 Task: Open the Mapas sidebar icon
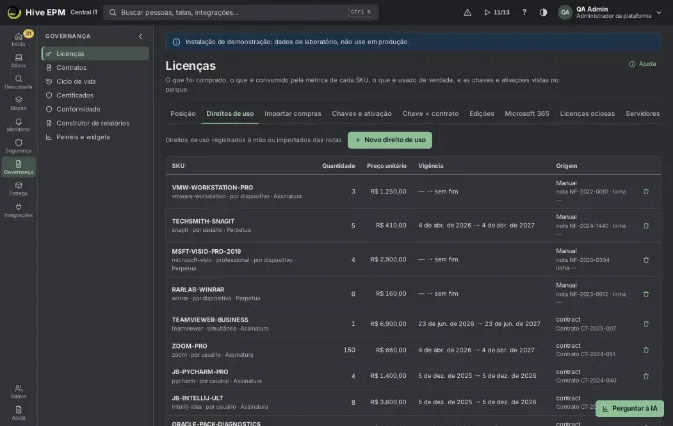18,103
